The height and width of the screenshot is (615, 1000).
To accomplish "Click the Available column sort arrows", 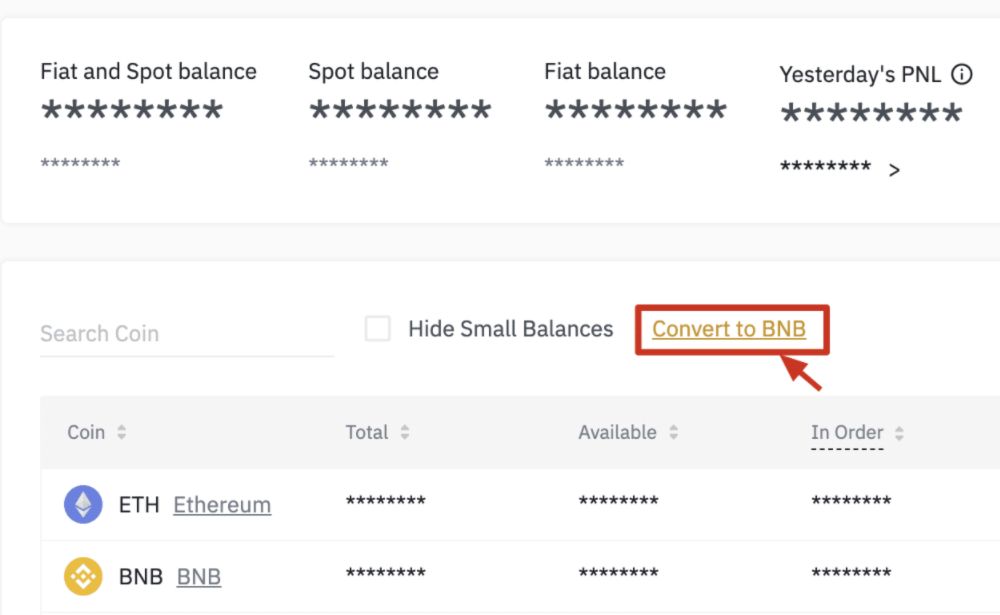I will [673, 432].
